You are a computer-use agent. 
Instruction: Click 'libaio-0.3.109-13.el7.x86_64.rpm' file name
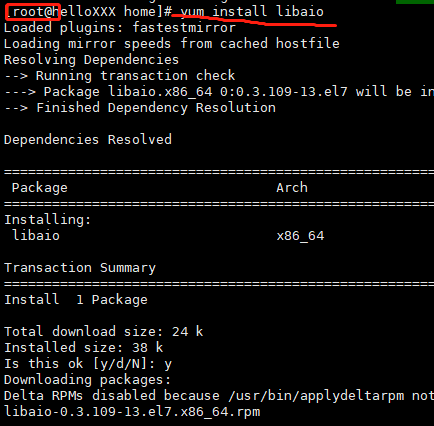[132, 412]
